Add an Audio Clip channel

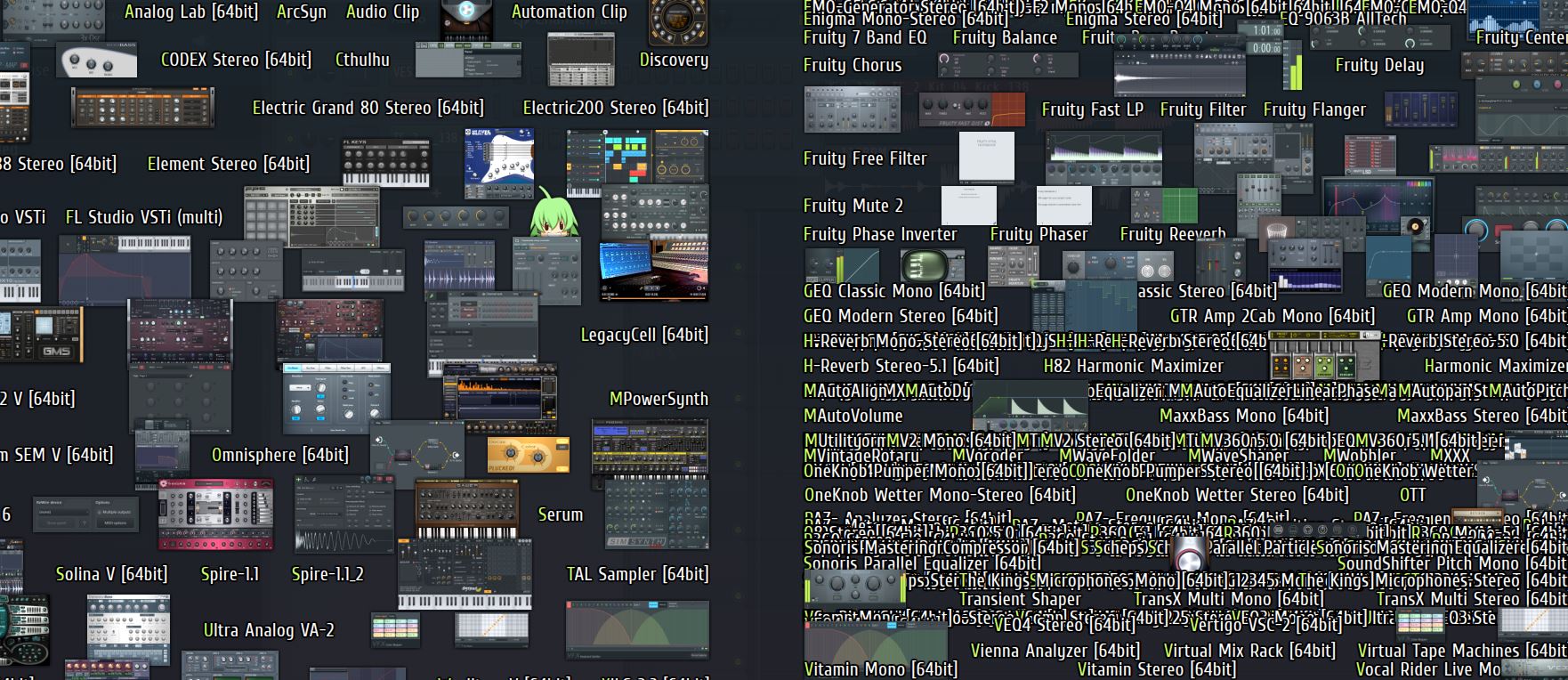[383, 12]
